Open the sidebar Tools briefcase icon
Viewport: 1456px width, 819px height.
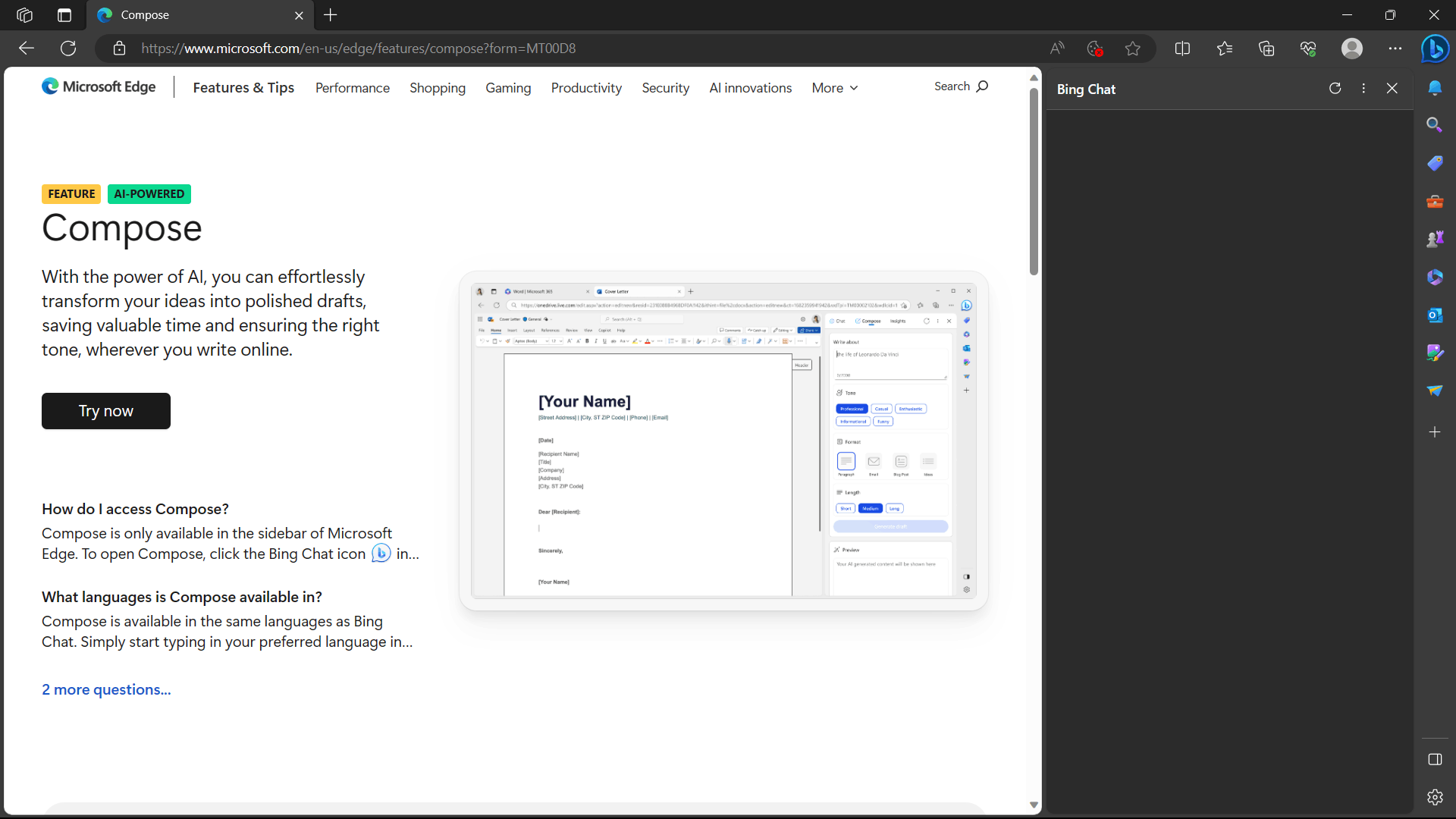tap(1435, 201)
